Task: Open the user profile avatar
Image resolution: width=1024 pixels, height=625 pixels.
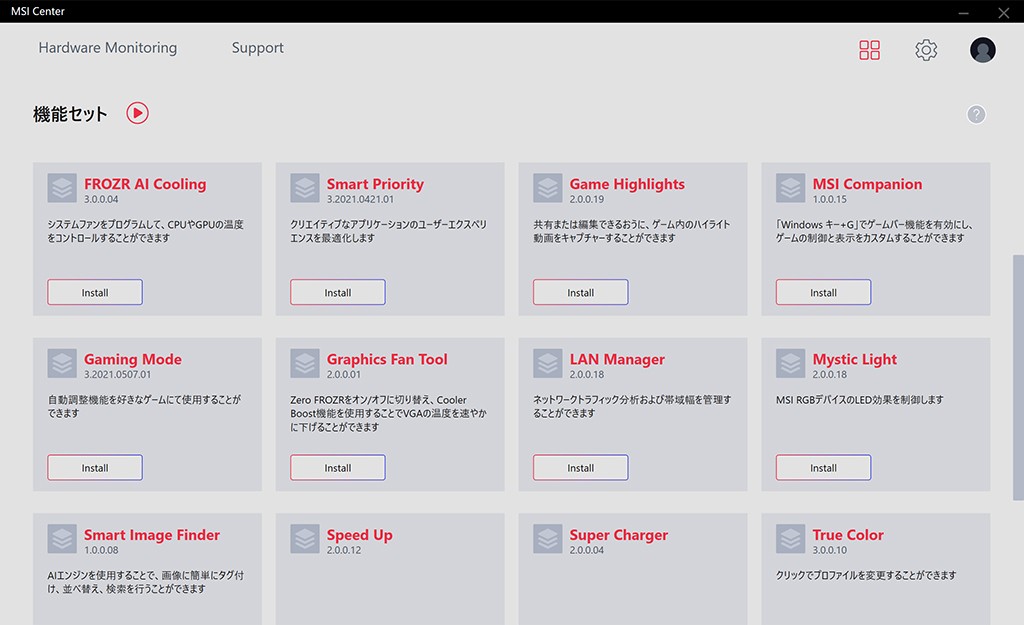Action: coord(982,50)
